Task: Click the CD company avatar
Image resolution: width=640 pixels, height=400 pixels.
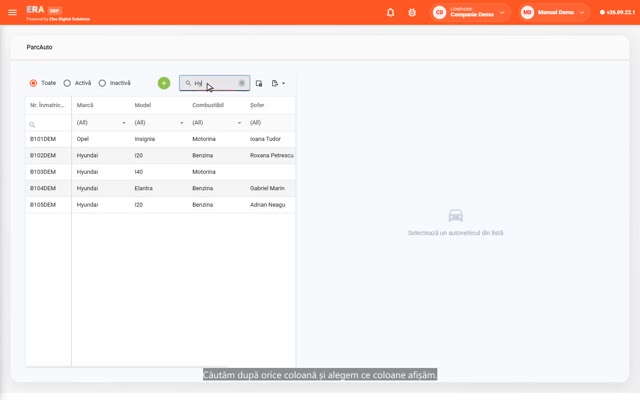Action: (439, 12)
